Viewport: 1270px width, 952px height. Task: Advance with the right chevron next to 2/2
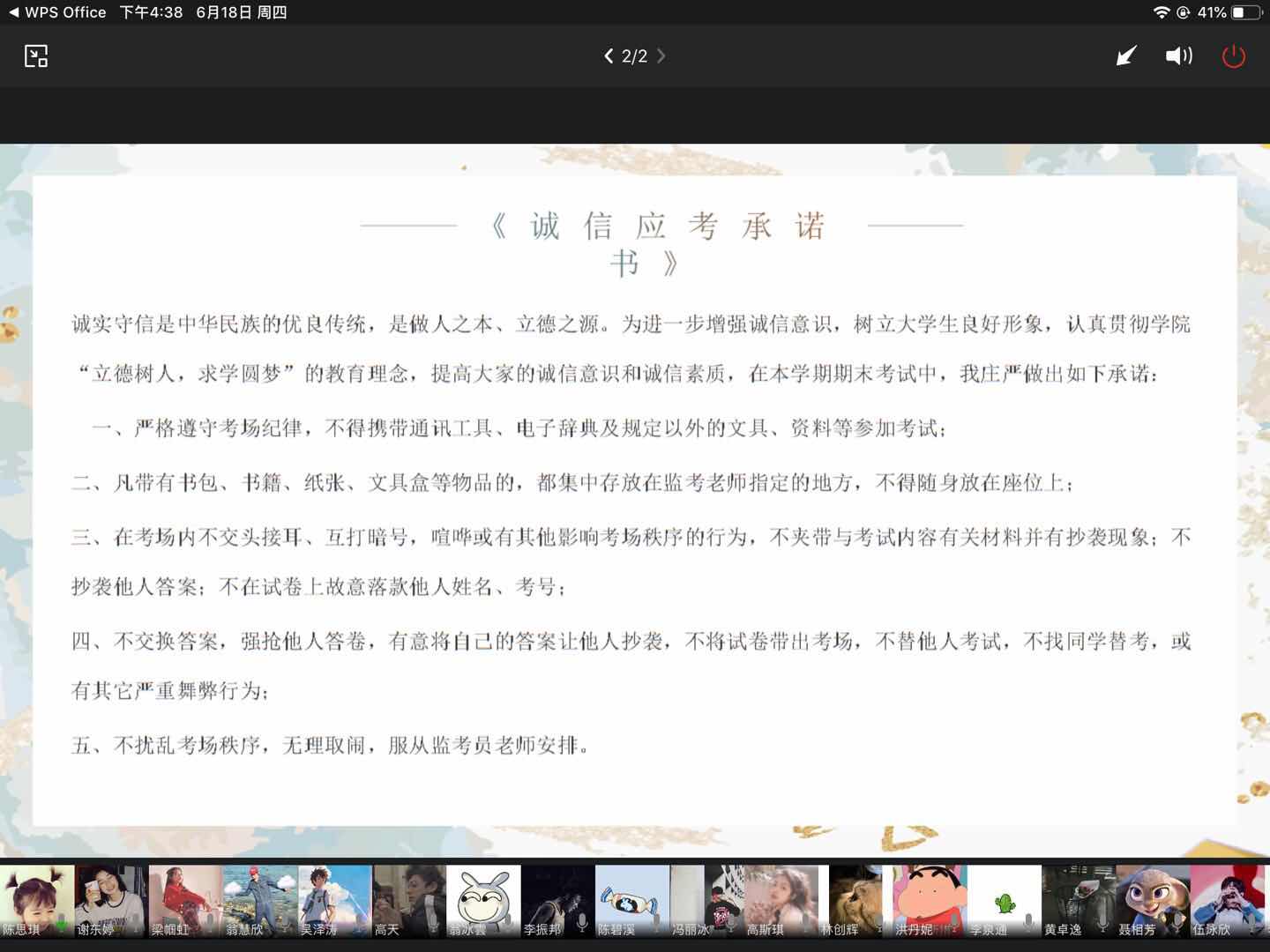point(661,56)
